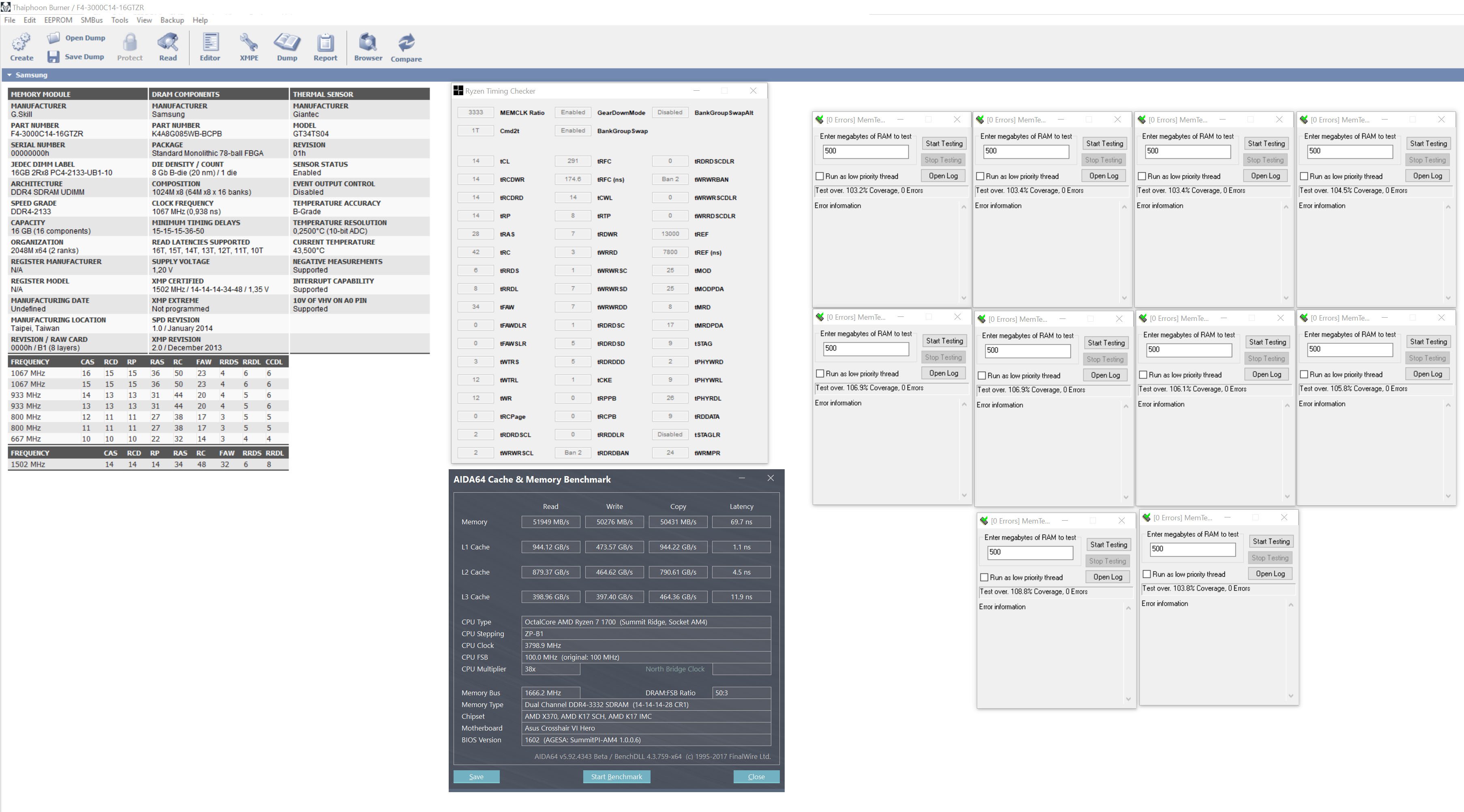Viewport: 1464px width, 812px height.
Task: Check low priority thread in top-right MemTest
Action: pyautogui.click(x=1304, y=176)
